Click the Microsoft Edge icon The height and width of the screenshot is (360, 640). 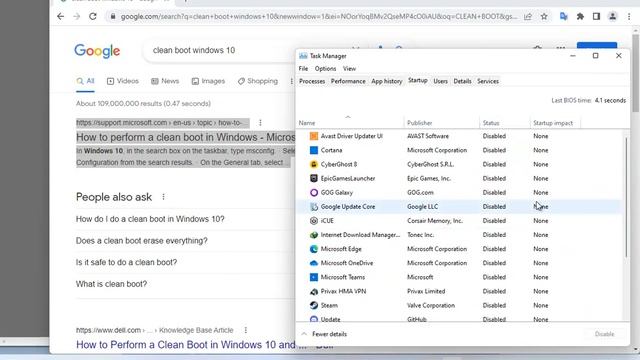point(313,249)
